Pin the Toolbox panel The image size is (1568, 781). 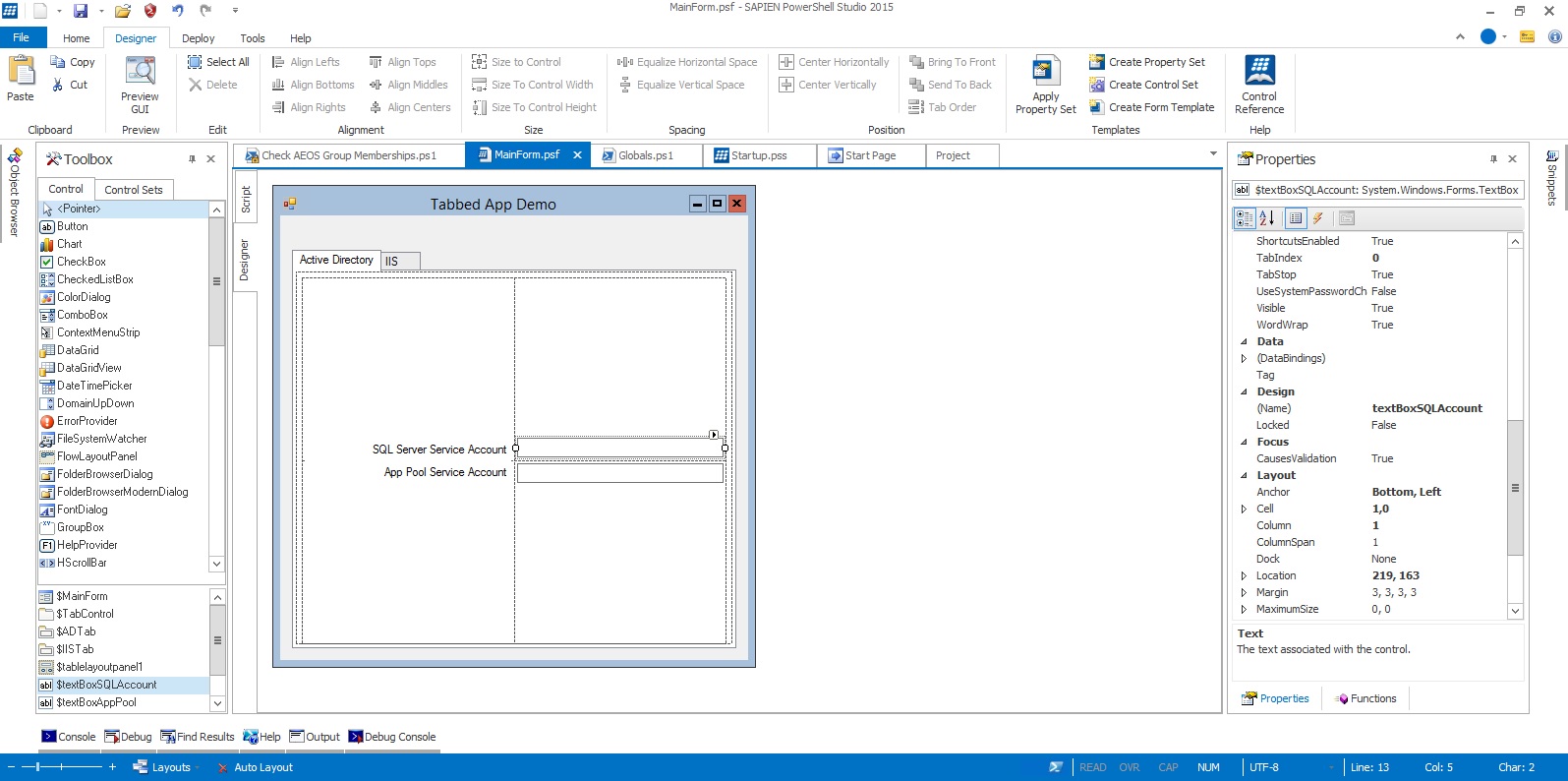pyautogui.click(x=192, y=159)
